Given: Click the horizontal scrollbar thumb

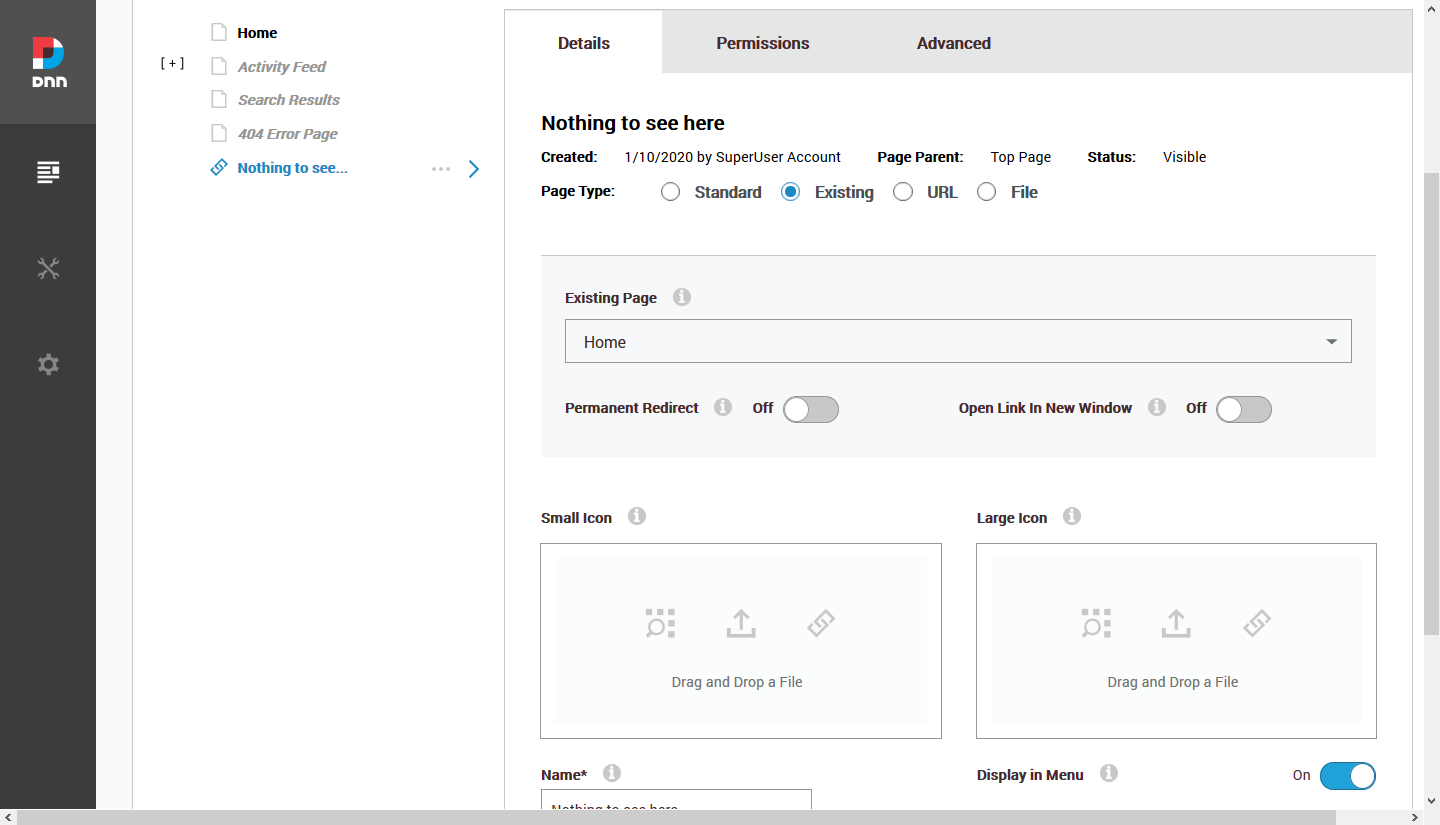Looking at the screenshot, I should (x=676, y=817).
